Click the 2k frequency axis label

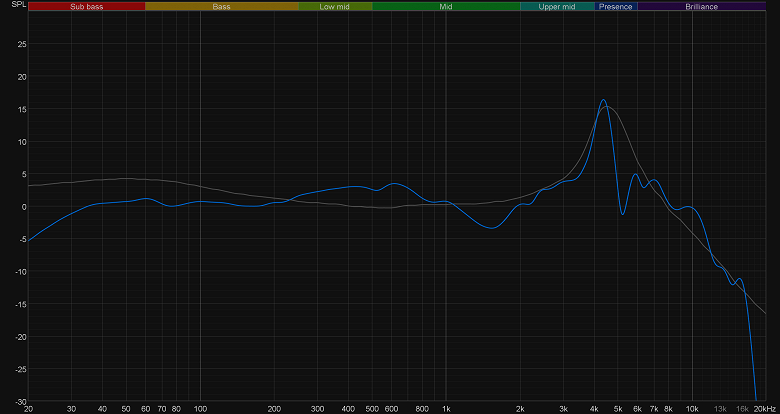(520, 409)
